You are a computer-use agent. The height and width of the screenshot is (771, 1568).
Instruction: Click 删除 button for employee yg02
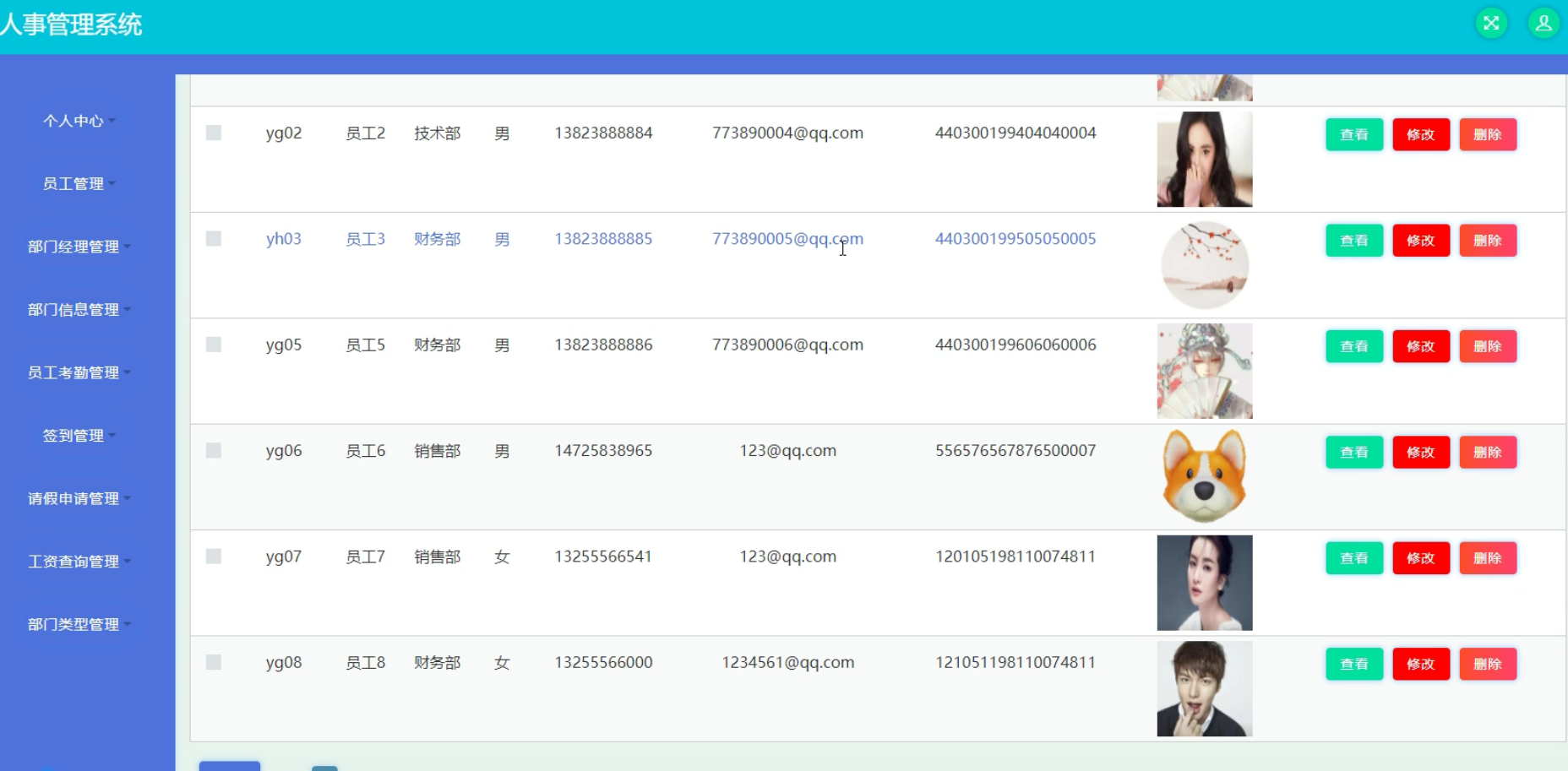click(1488, 134)
